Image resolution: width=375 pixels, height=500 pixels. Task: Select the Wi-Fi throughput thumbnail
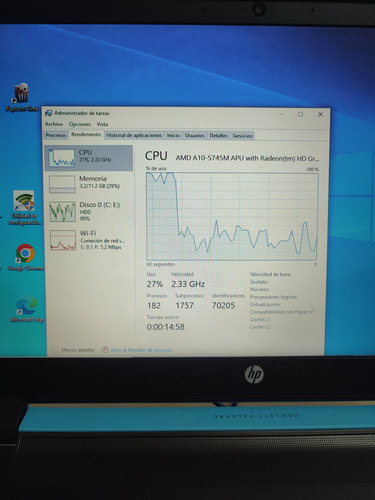click(63, 240)
